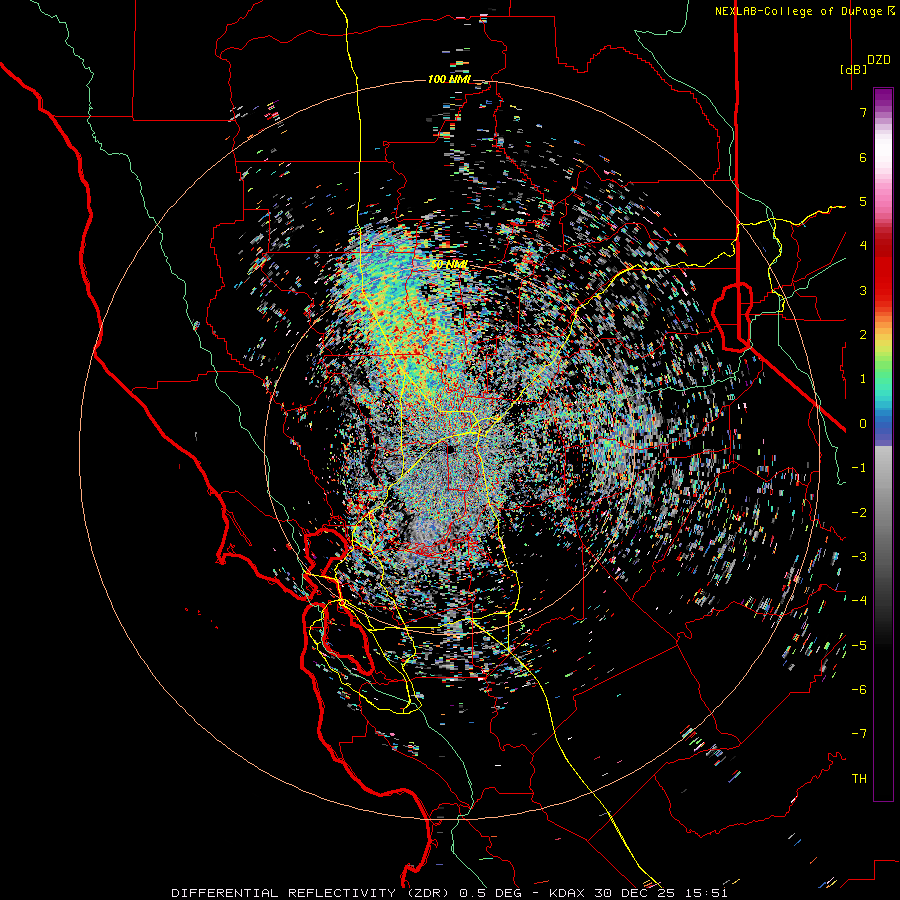Image resolution: width=900 pixels, height=900 pixels.
Task: Click the black radar site dot at center
Action: click(x=451, y=449)
